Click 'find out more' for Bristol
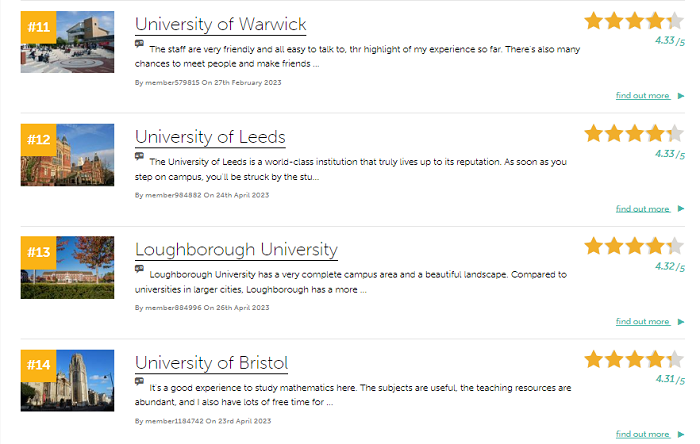The width and height of the screenshot is (700, 444). 643,435
